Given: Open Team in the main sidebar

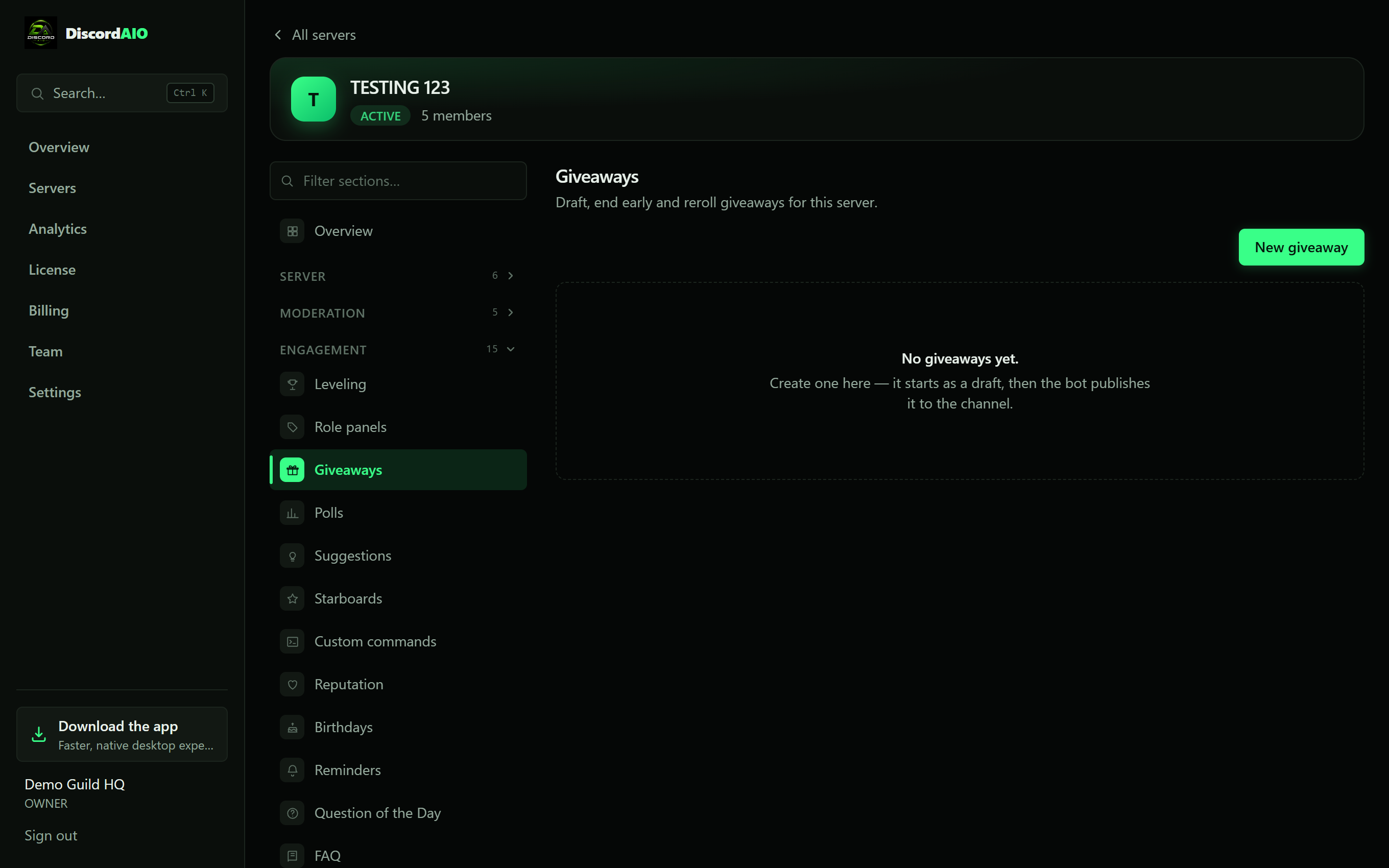Looking at the screenshot, I should coord(122,351).
